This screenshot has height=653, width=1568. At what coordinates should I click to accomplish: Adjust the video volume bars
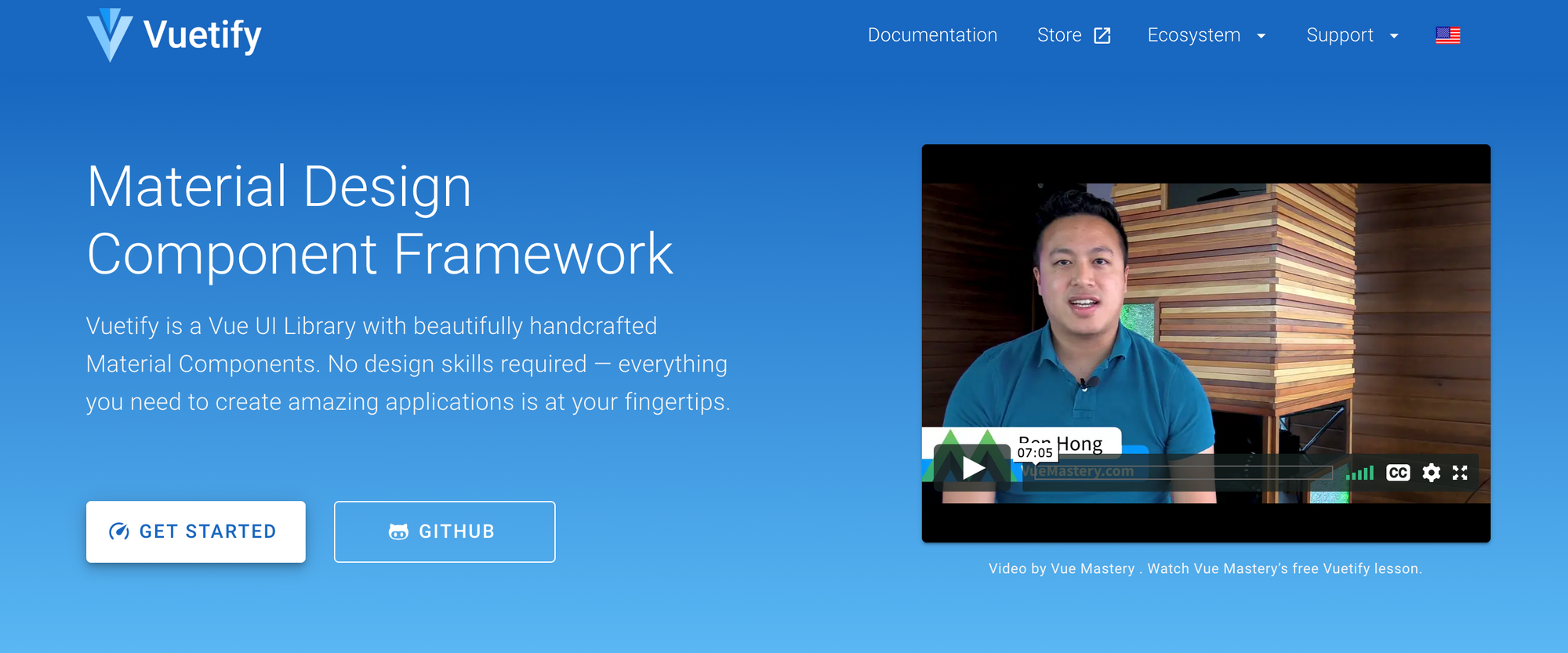1359,473
